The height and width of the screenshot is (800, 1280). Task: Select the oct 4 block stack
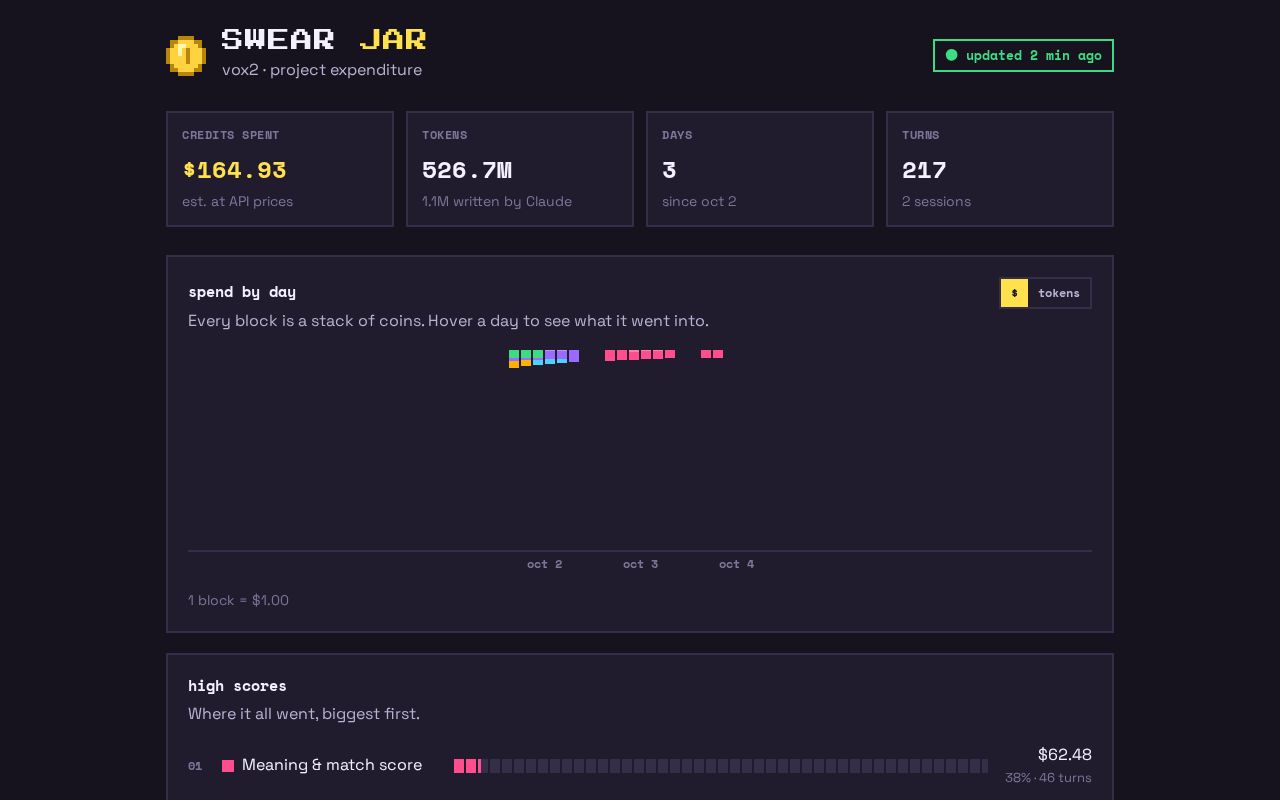click(x=712, y=354)
